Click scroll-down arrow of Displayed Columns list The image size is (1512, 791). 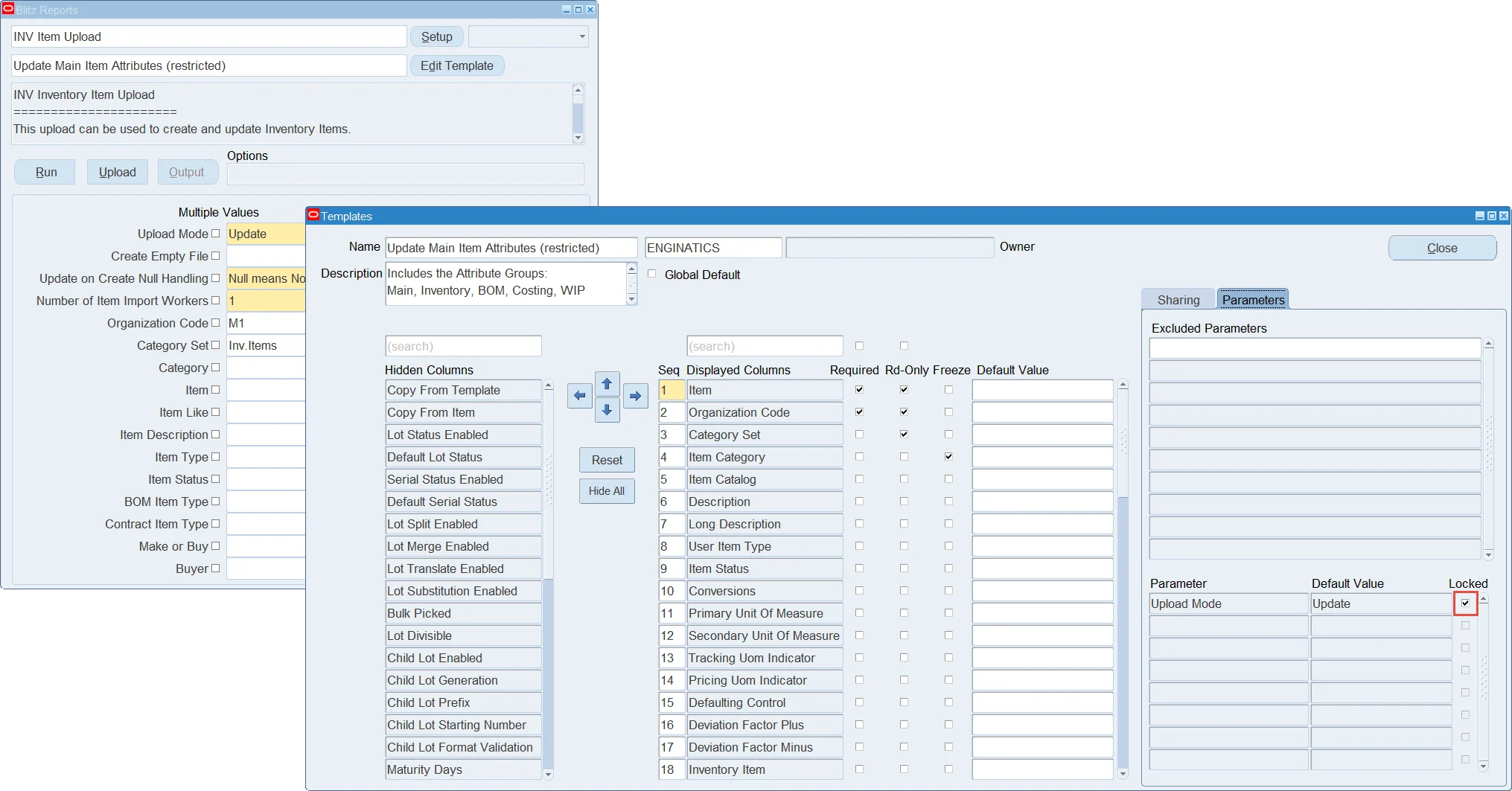pyautogui.click(x=1123, y=775)
